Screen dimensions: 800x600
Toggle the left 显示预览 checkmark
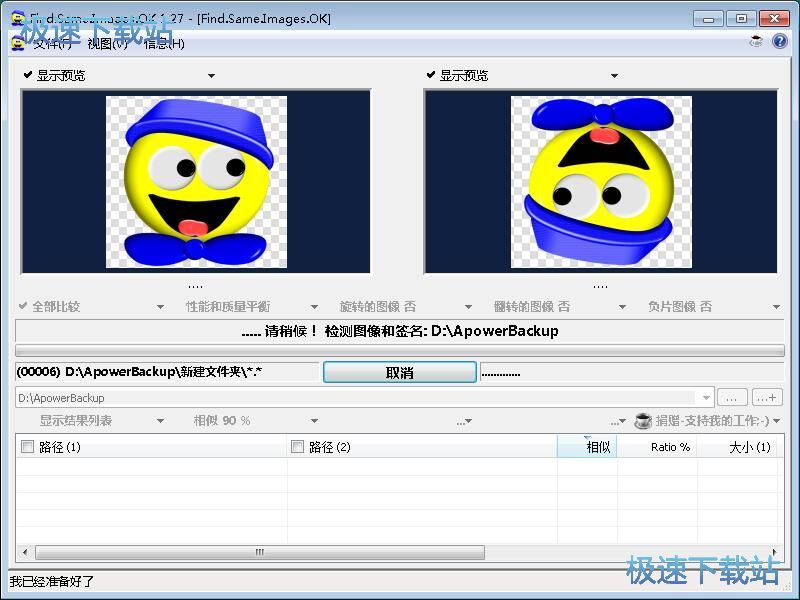(x=27, y=75)
